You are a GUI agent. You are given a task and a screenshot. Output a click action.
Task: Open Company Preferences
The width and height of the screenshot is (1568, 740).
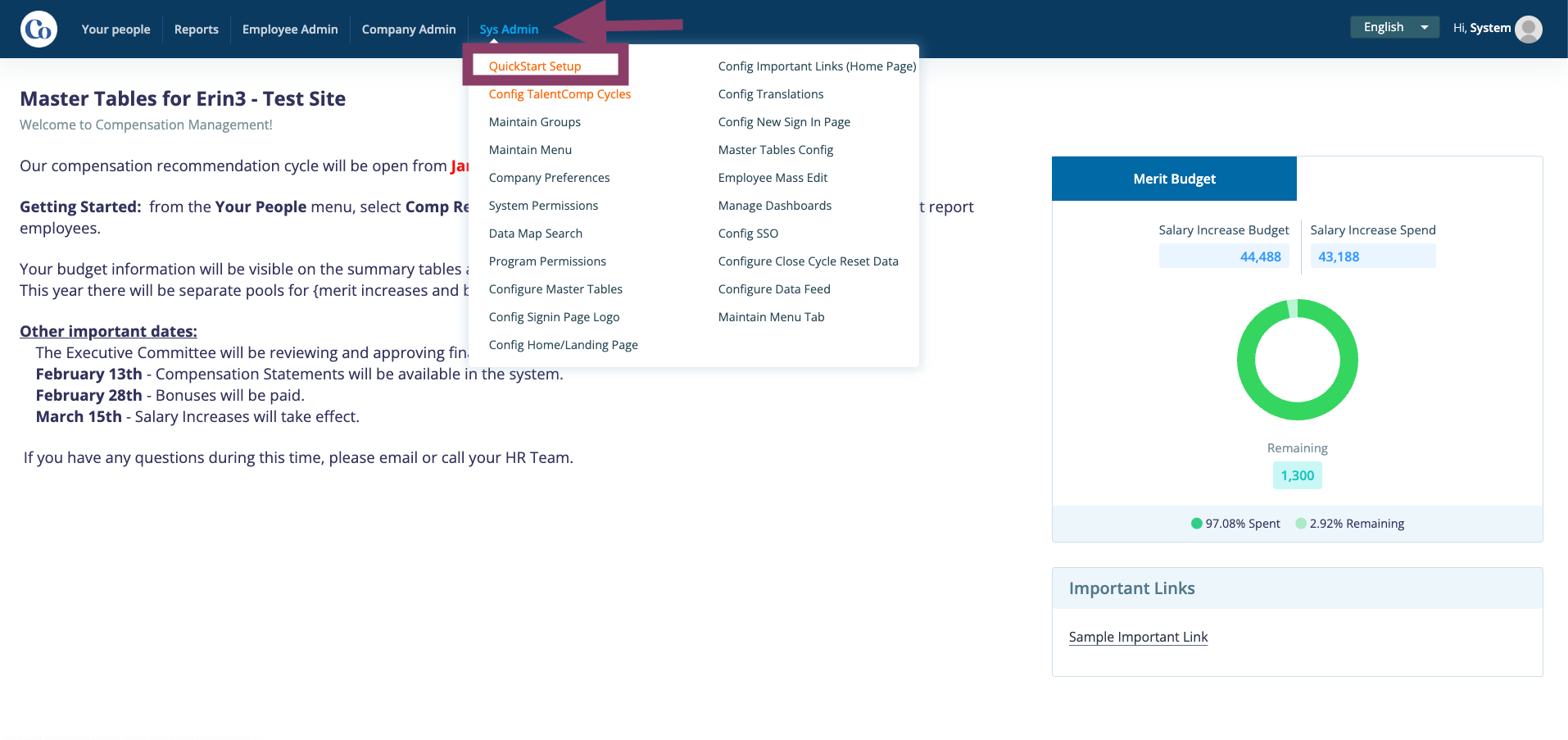coord(549,178)
